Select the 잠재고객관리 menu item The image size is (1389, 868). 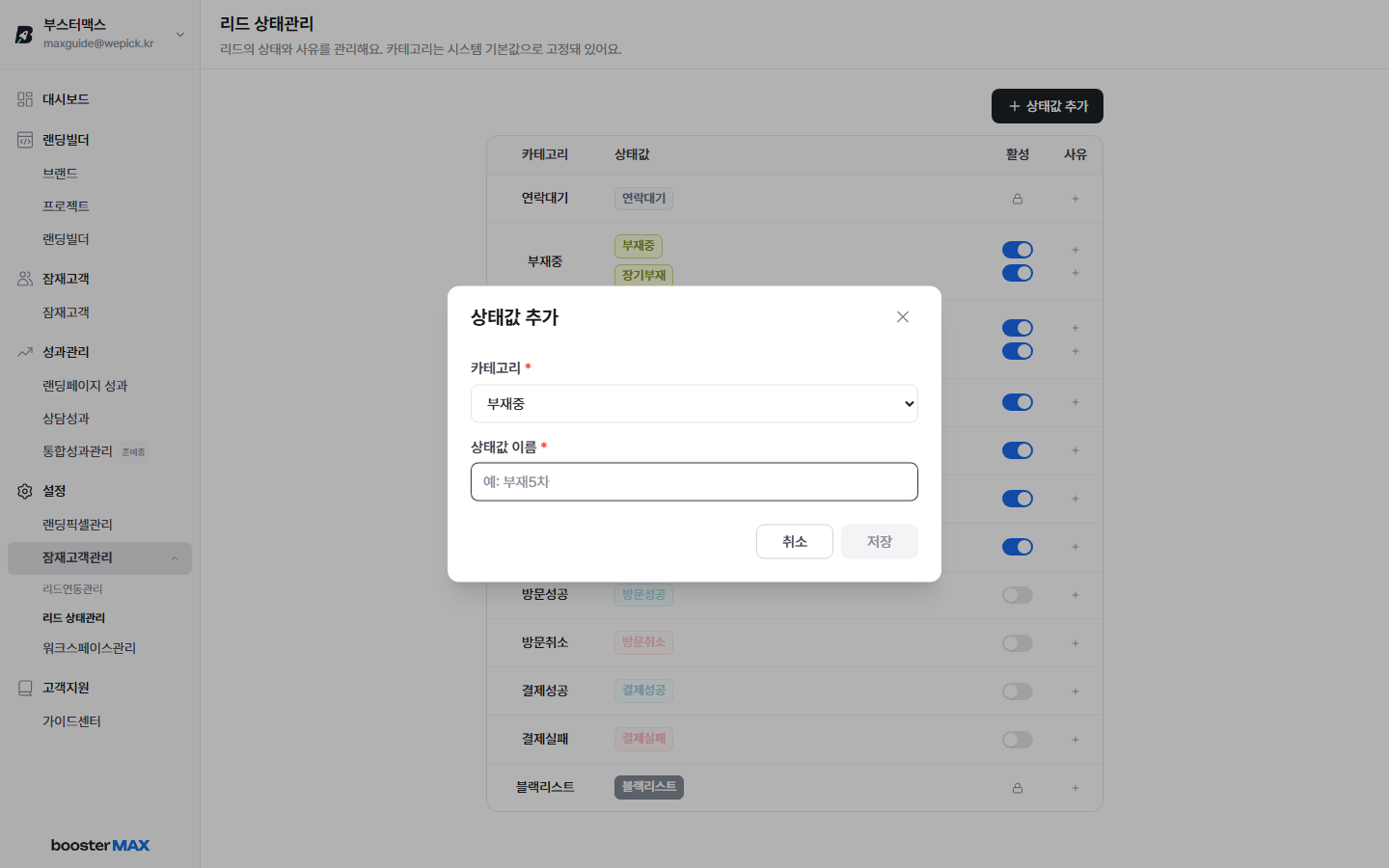[99, 558]
